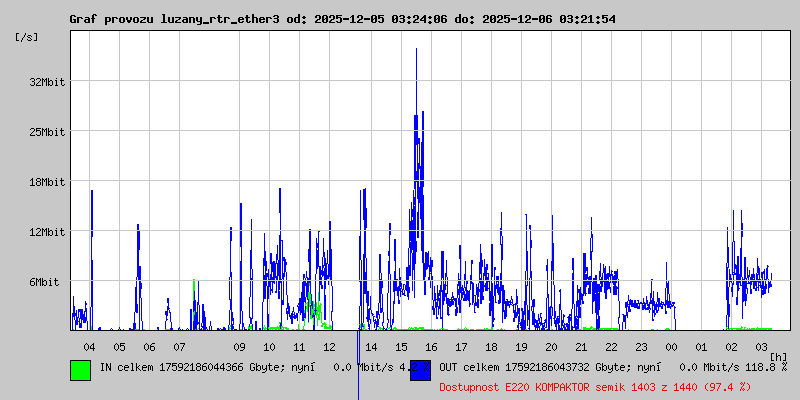
Task: Click the [/s] unit label
Action: [27, 37]
